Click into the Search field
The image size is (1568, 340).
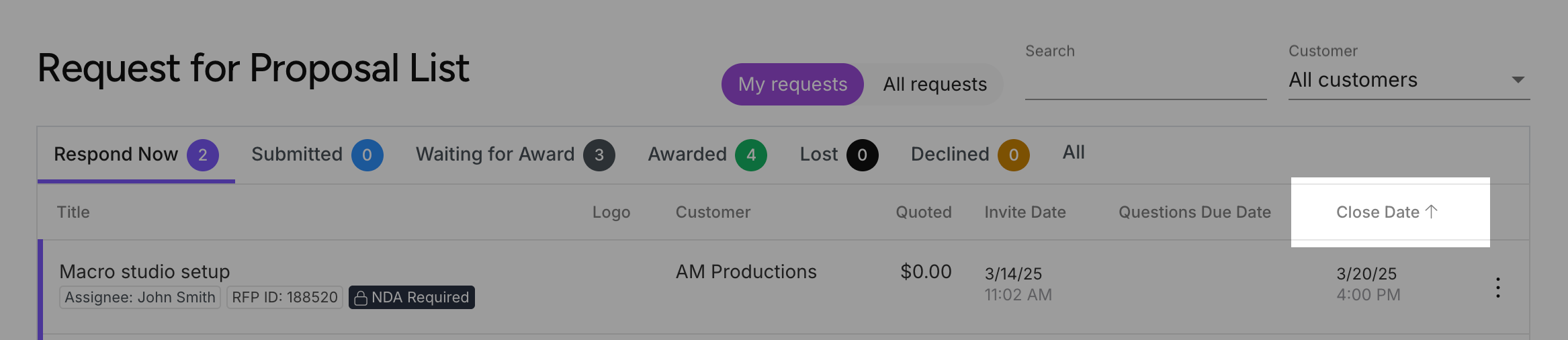pyautogui.click(x=1145, y=82)
